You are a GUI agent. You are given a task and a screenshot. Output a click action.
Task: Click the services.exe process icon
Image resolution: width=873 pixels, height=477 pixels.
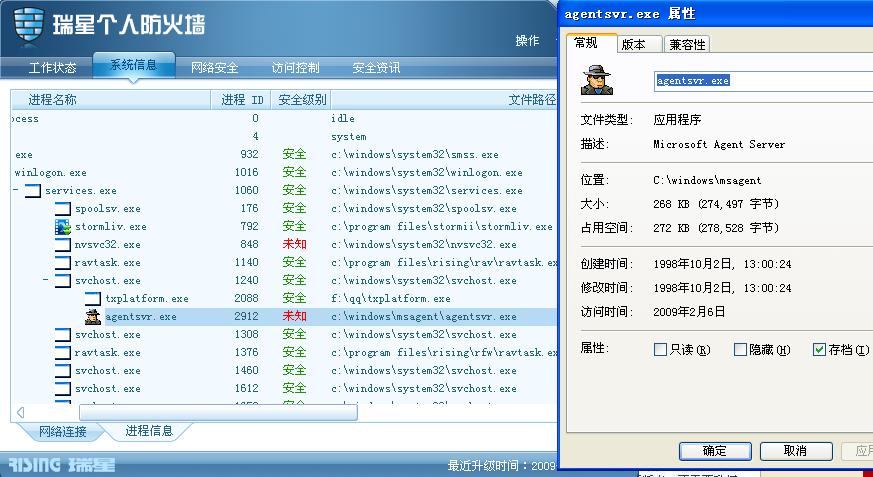(x=33, y=191)
